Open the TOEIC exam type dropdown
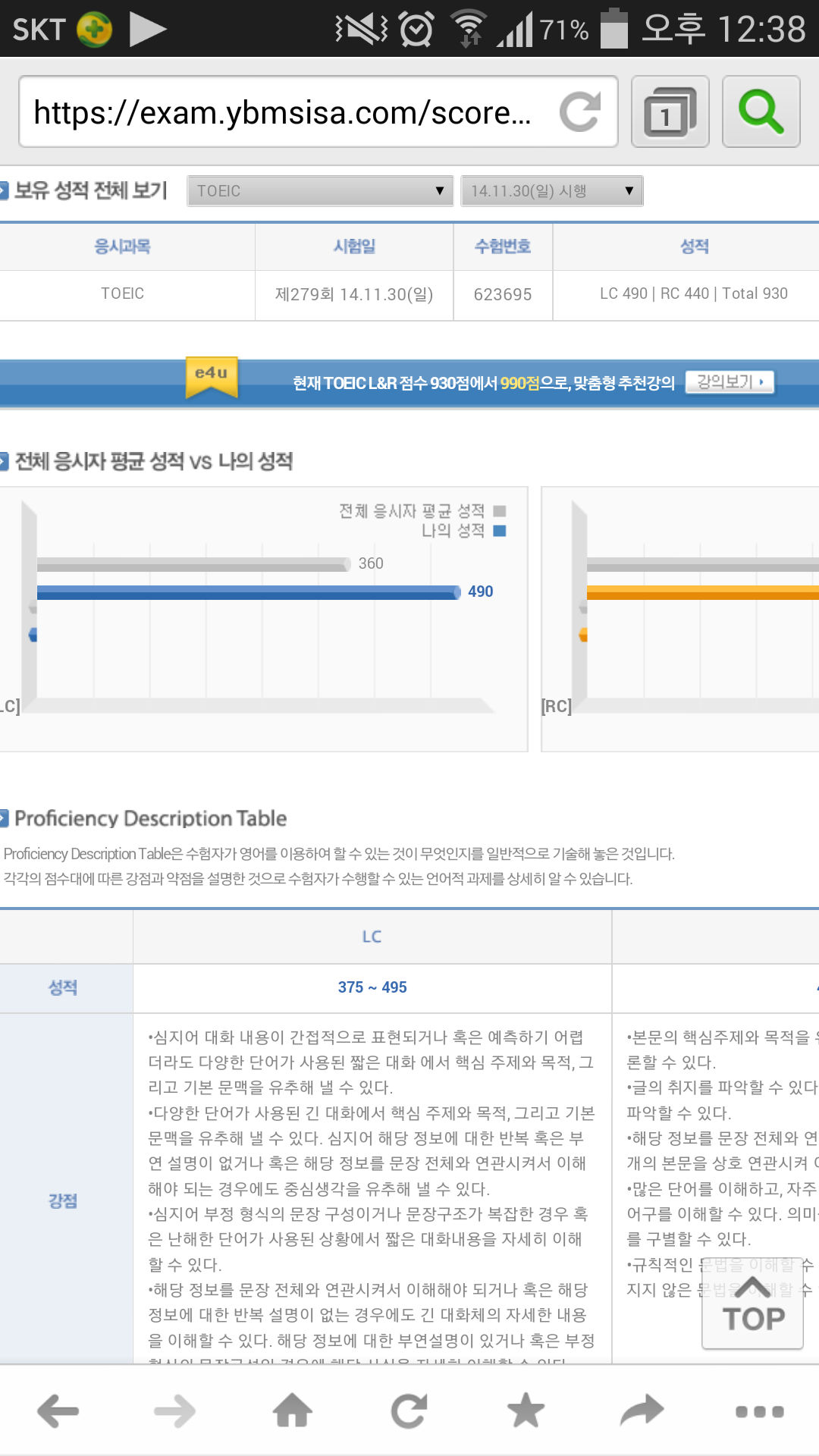 (320, 191)
